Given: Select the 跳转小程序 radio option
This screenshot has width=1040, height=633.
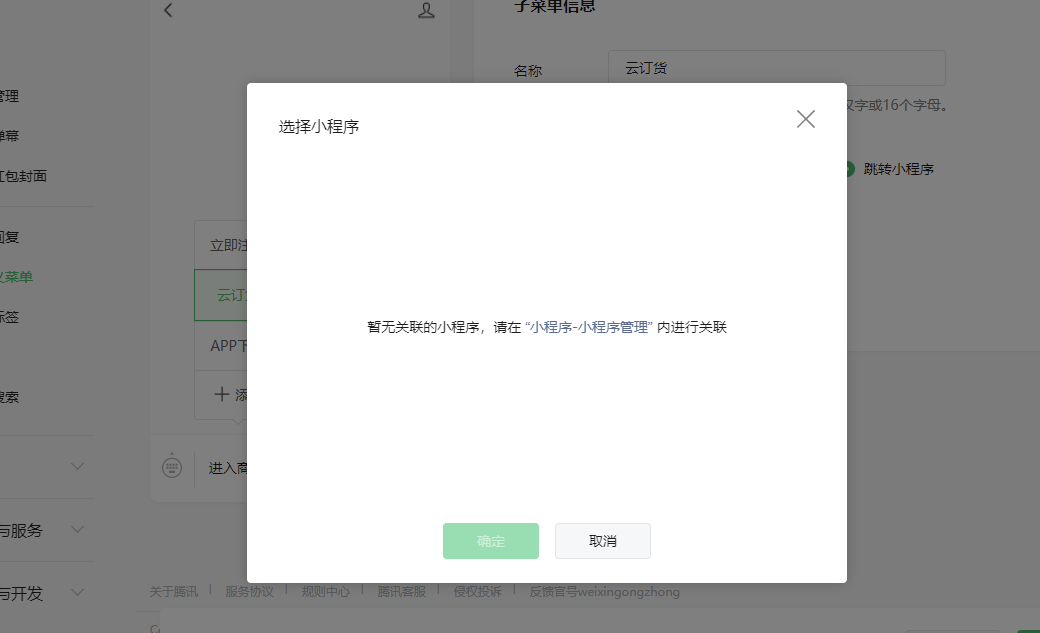Looking at the screenshot, I should (x=849, y=169).
